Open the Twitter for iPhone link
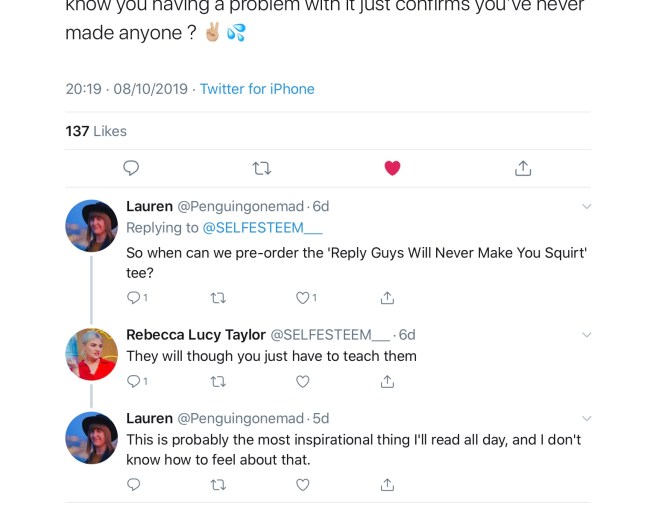The height and width of the screenshot is (506, 656). [x=257, y=89]
